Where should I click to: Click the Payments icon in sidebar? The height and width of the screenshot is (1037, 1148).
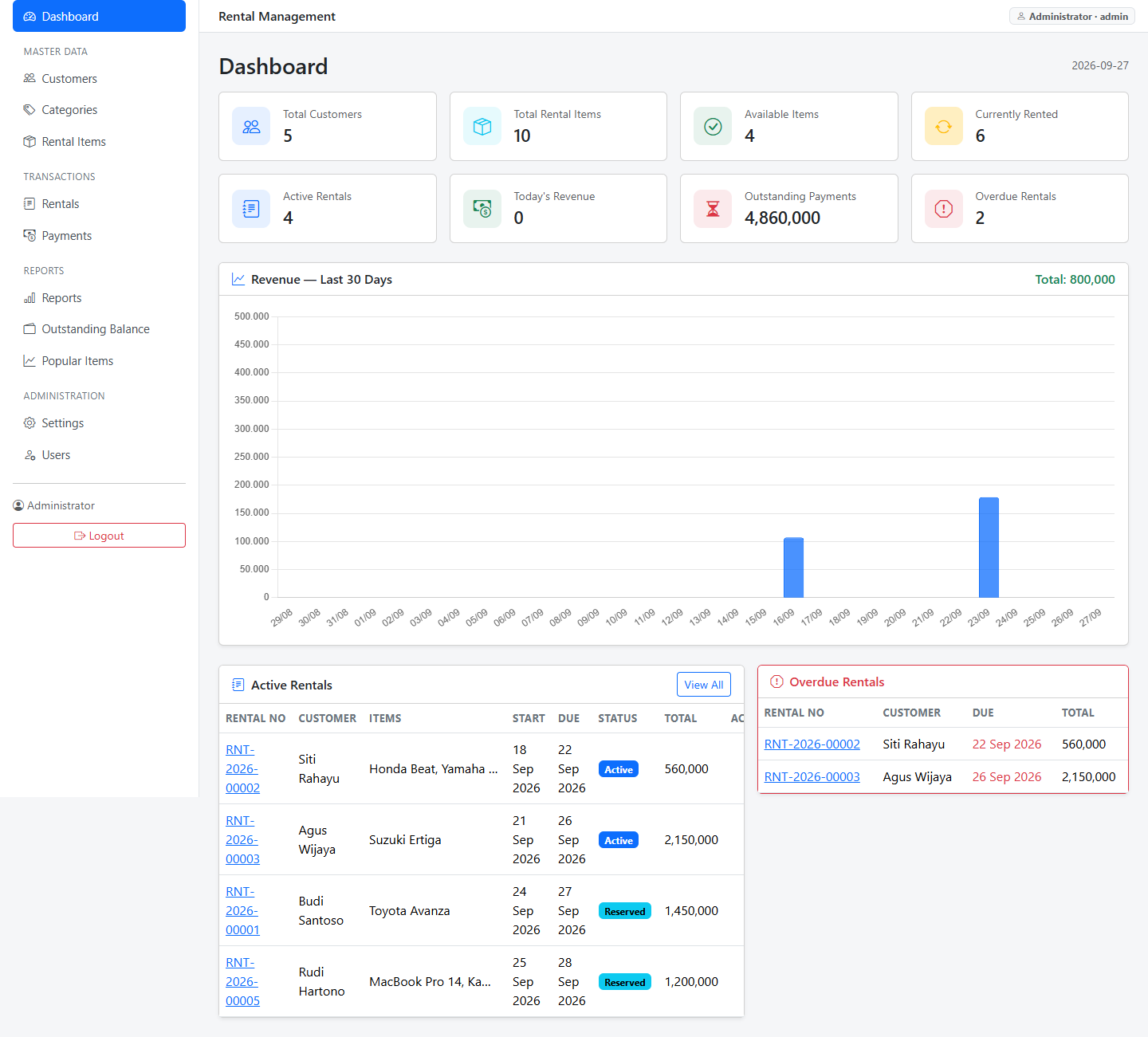pyautogui.click(x=29, y=235)
